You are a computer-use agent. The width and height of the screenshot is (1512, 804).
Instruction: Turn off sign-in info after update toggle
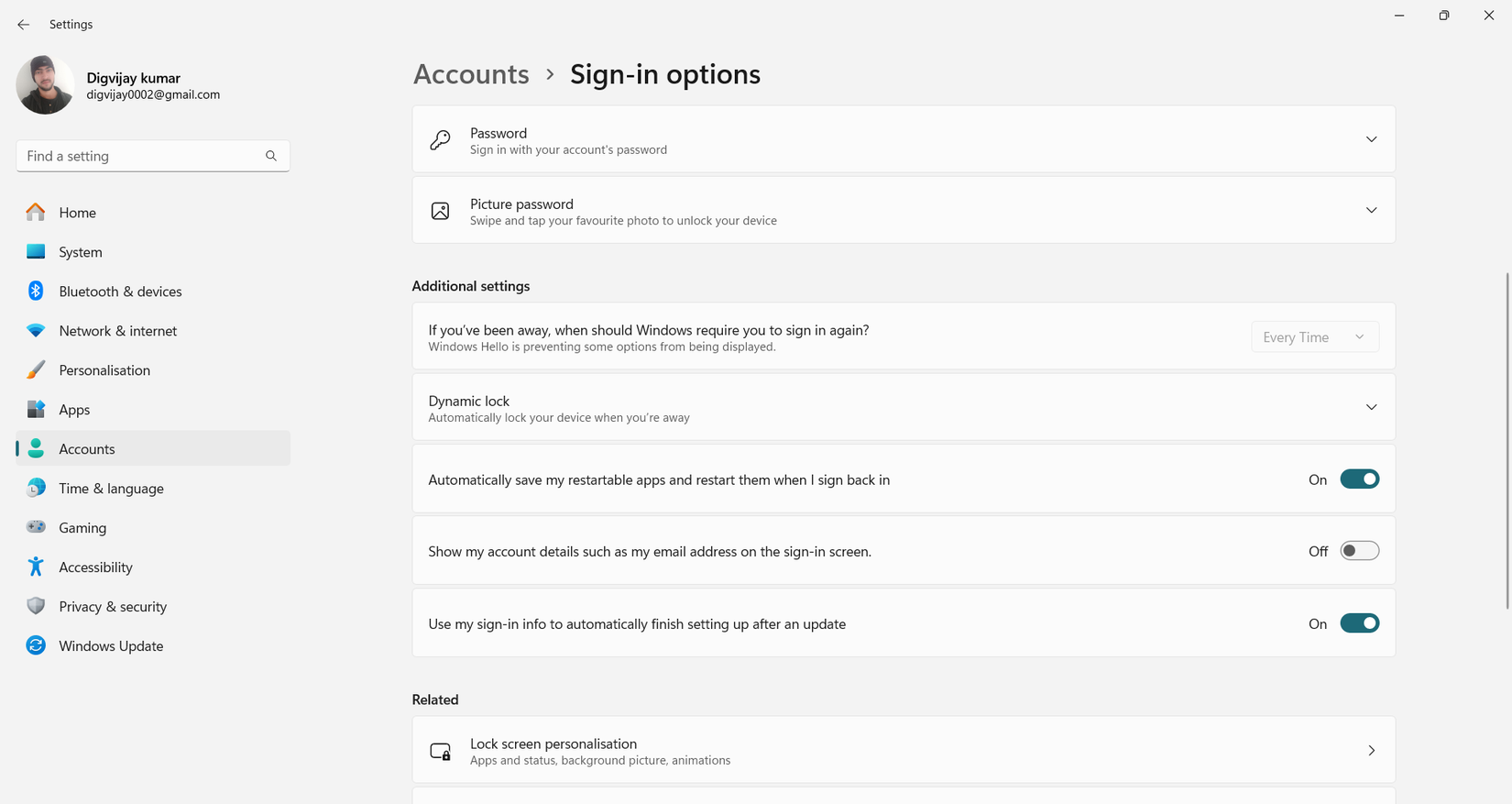[x=1359, y=623]
